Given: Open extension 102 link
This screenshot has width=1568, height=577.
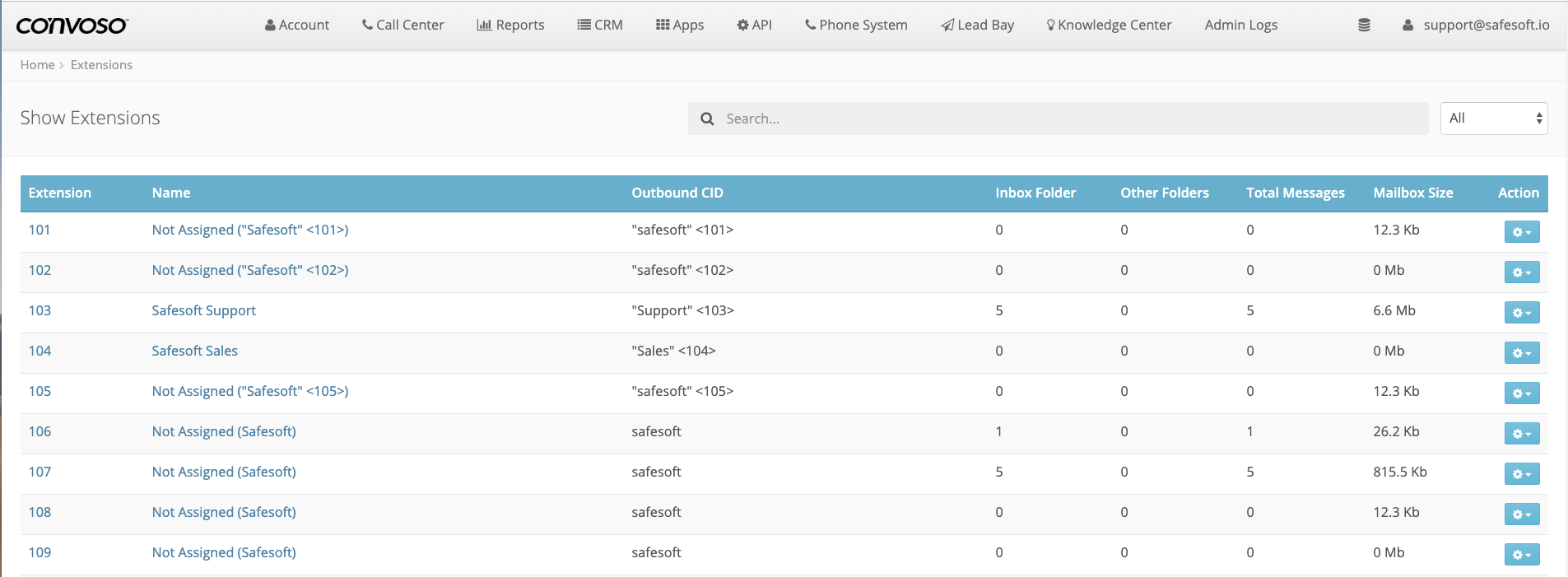Looking at the screenshot, I should (40, 271).
